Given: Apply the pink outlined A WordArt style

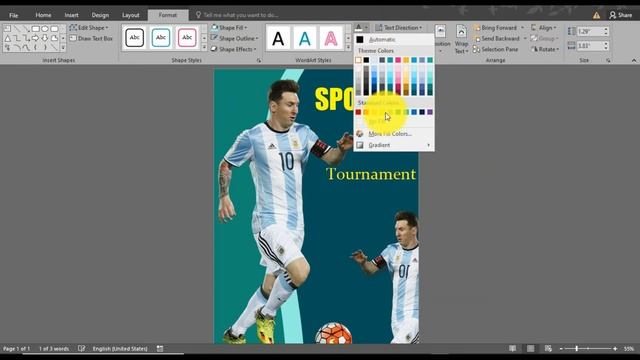Looking at the screenshot, I should 331,38.
